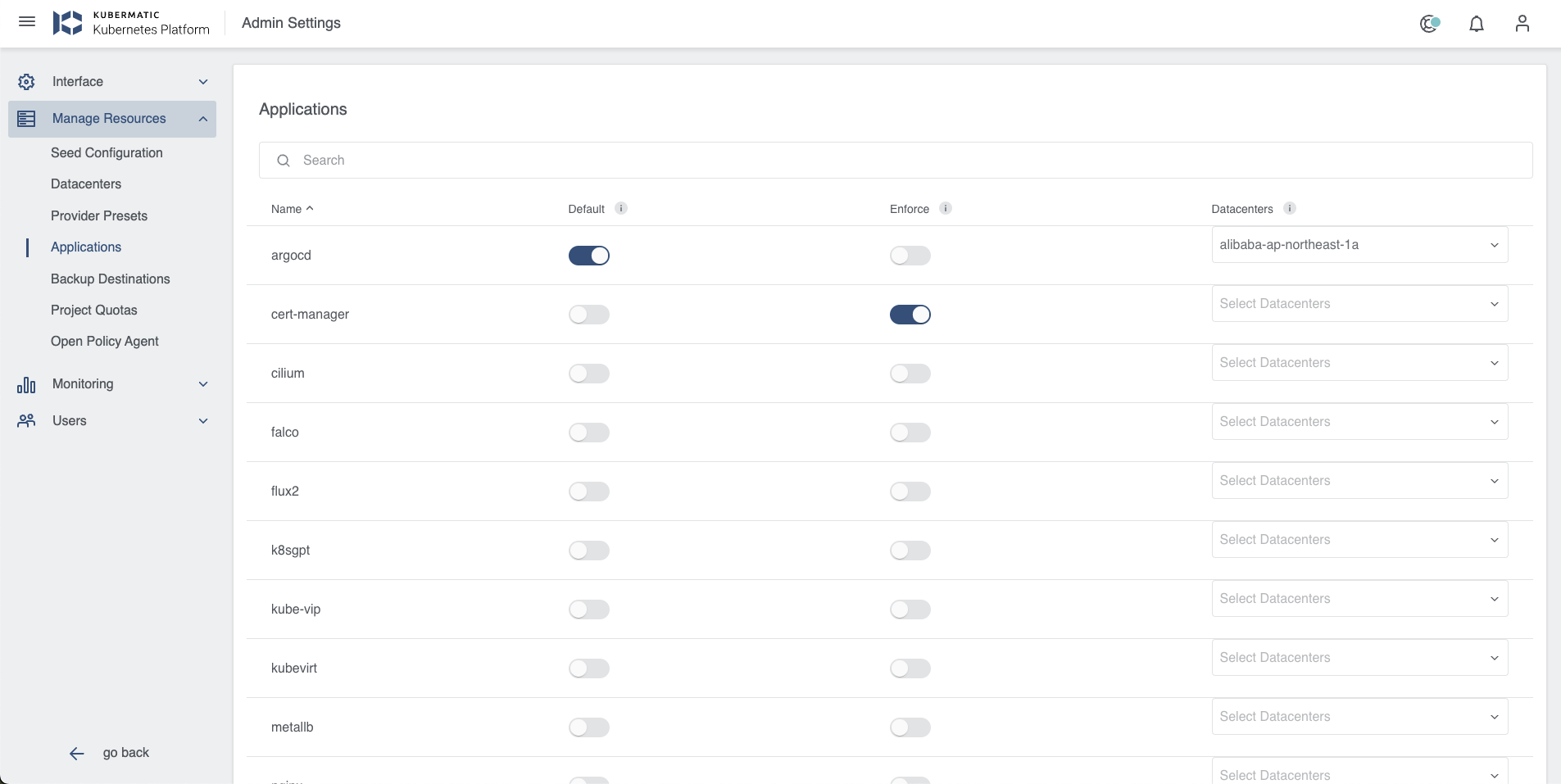Open the user account menu

click(1522, 24)
